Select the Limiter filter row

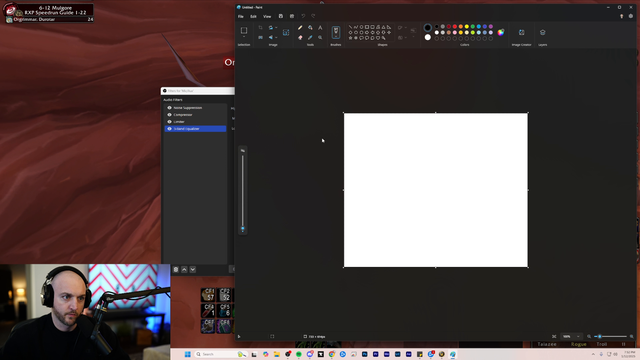pyautogui.click(x=196, y=122)
